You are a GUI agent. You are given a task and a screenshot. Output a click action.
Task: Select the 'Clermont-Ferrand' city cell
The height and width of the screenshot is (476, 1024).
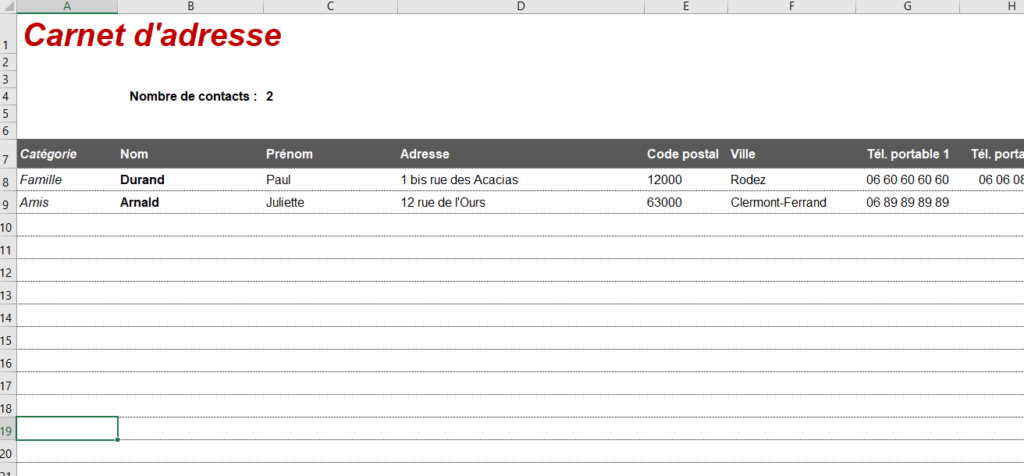tap(792, 203)
